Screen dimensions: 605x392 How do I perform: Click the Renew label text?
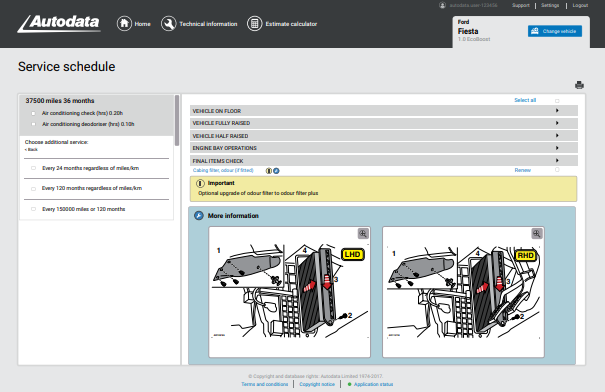(523, 170)
